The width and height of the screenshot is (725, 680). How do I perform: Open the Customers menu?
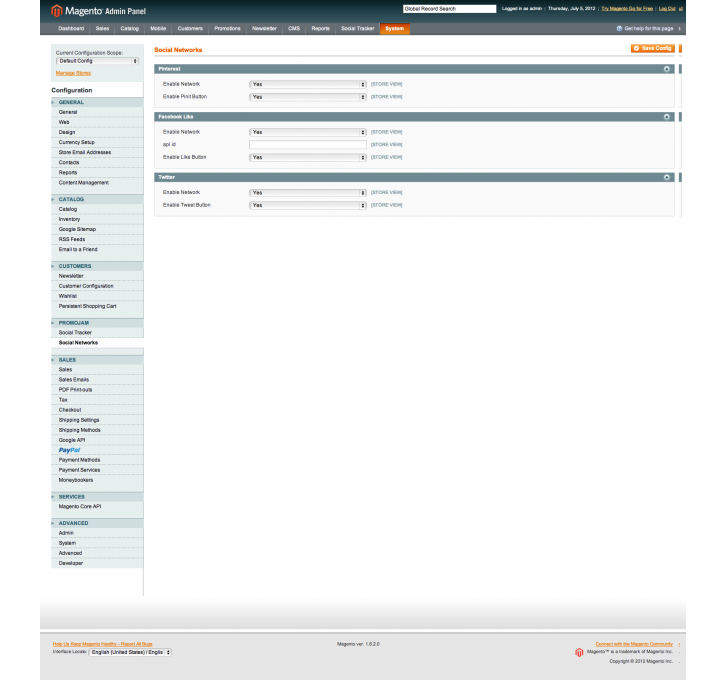click(190, 29)
